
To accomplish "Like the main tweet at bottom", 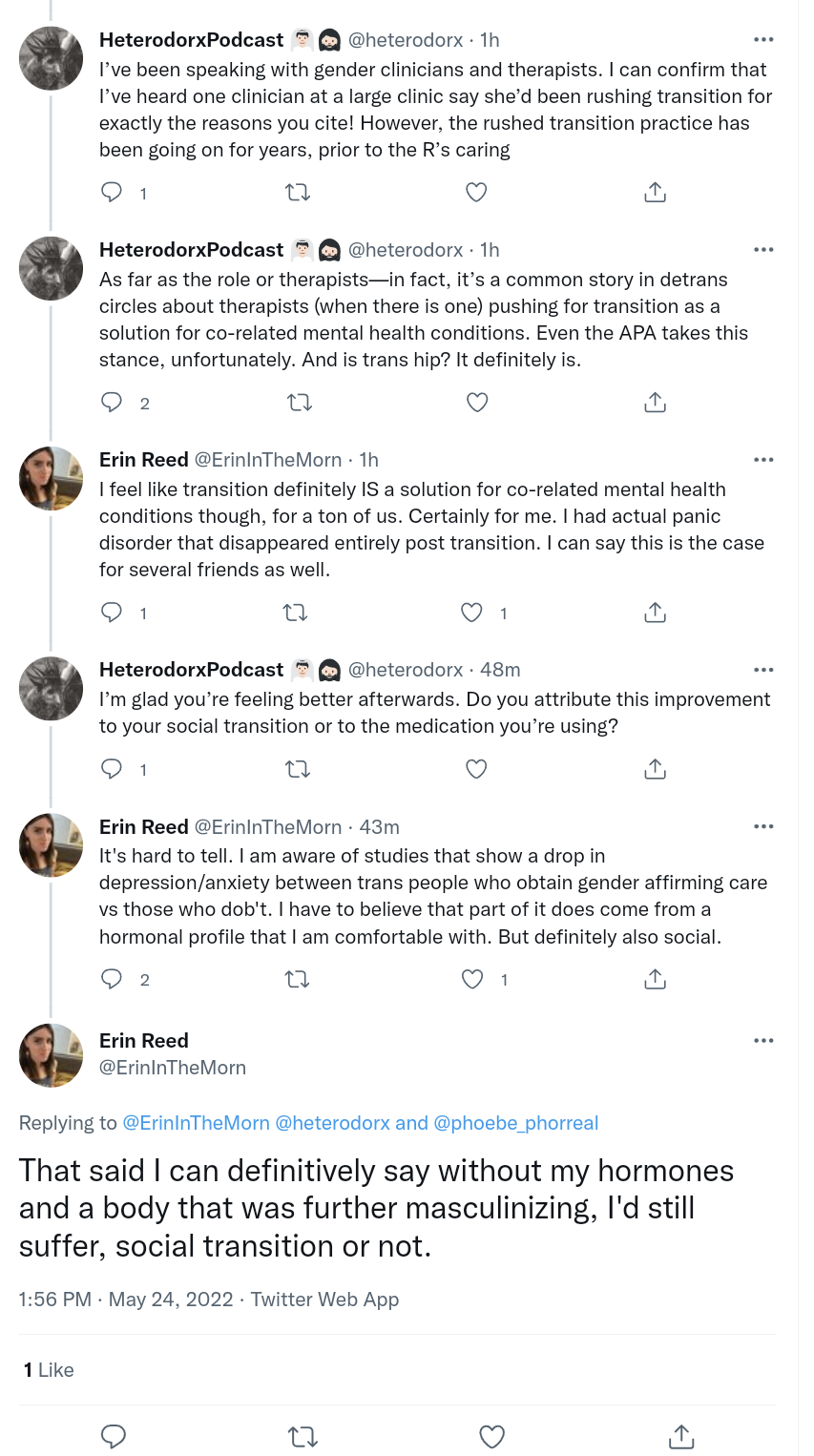I will [491, 1436].
